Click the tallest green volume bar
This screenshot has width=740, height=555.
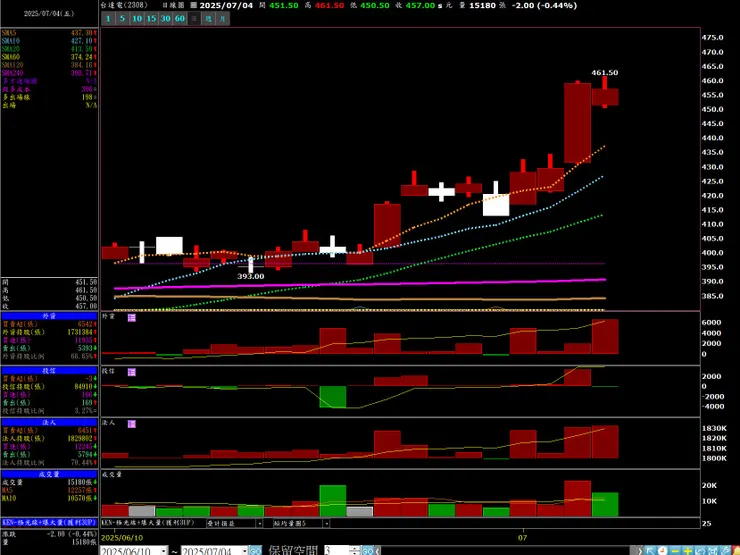333,501
